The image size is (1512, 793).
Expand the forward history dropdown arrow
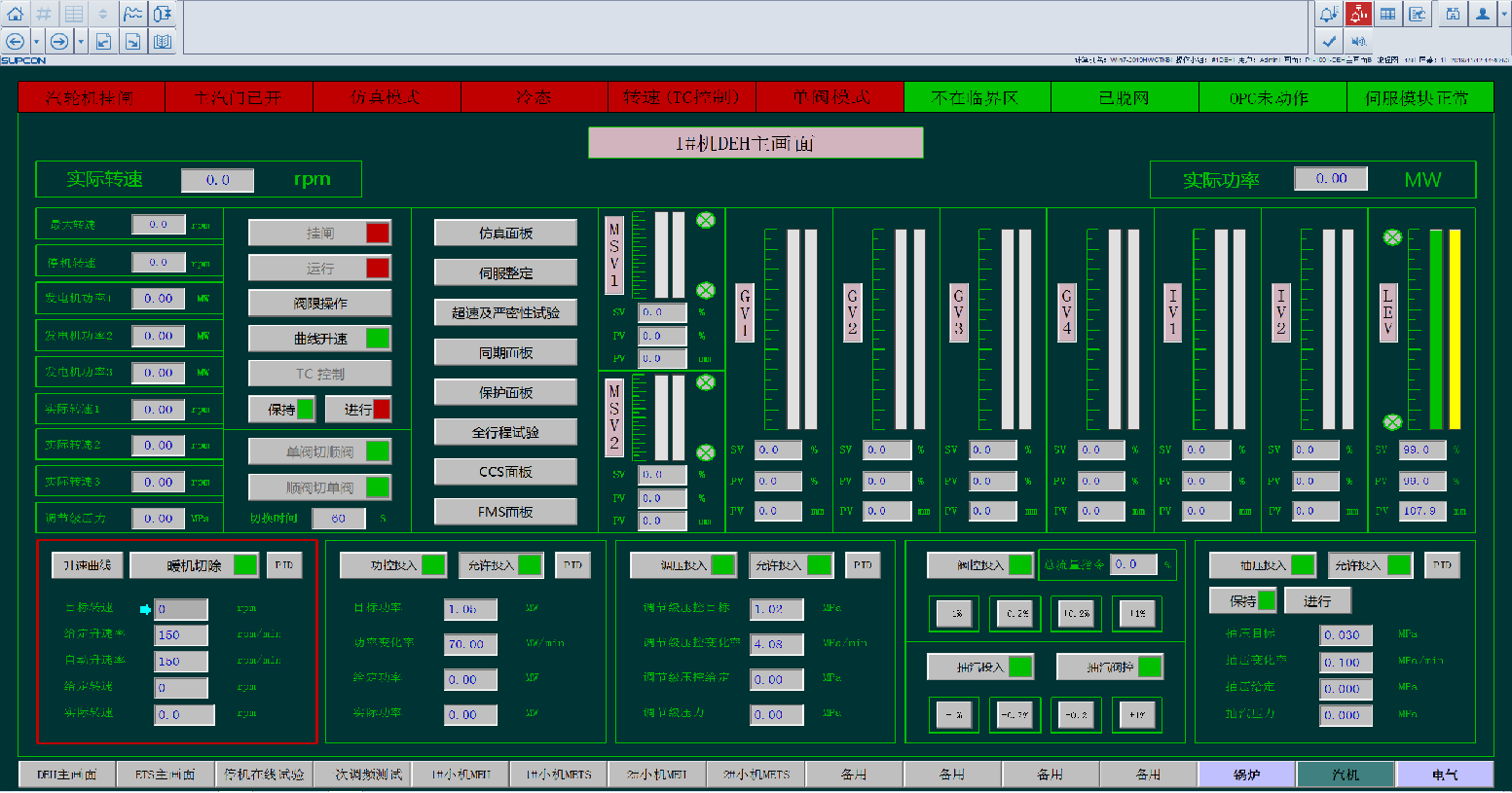pyautogui.click(x=81, y=41)
